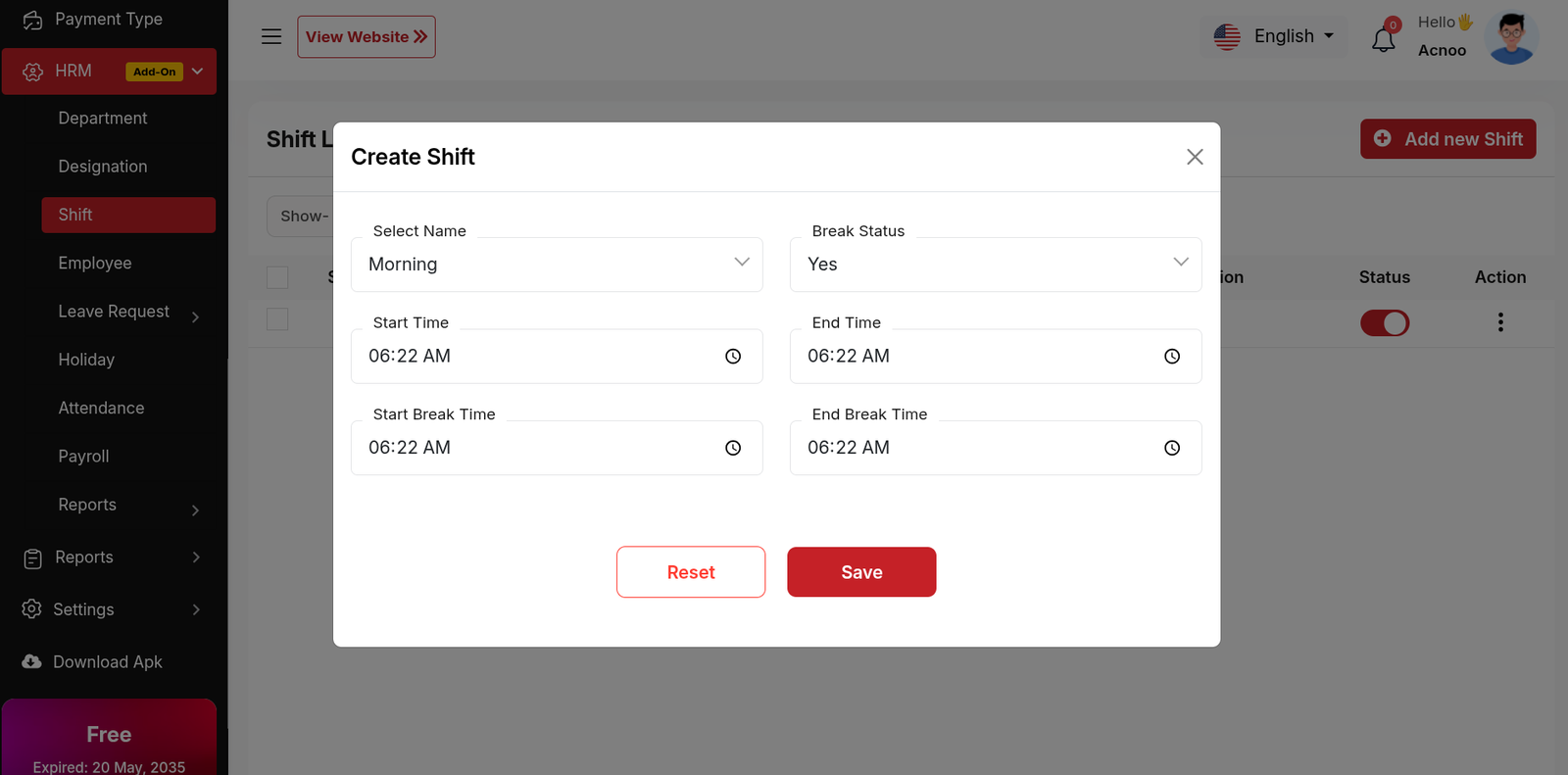The image size is (1568, 775).
Task: Toggle the shift Status switch
Action: coord(1384,323)
